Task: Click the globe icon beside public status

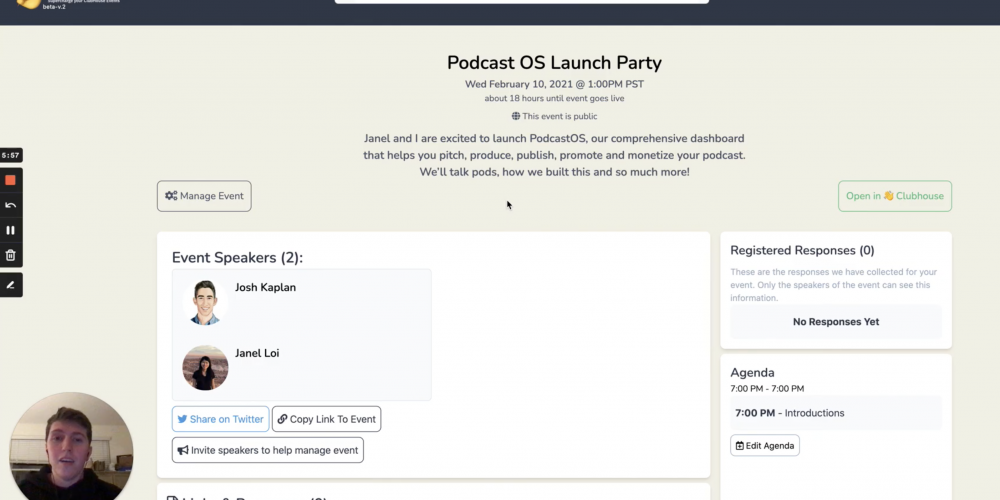Action: (516, 116)
